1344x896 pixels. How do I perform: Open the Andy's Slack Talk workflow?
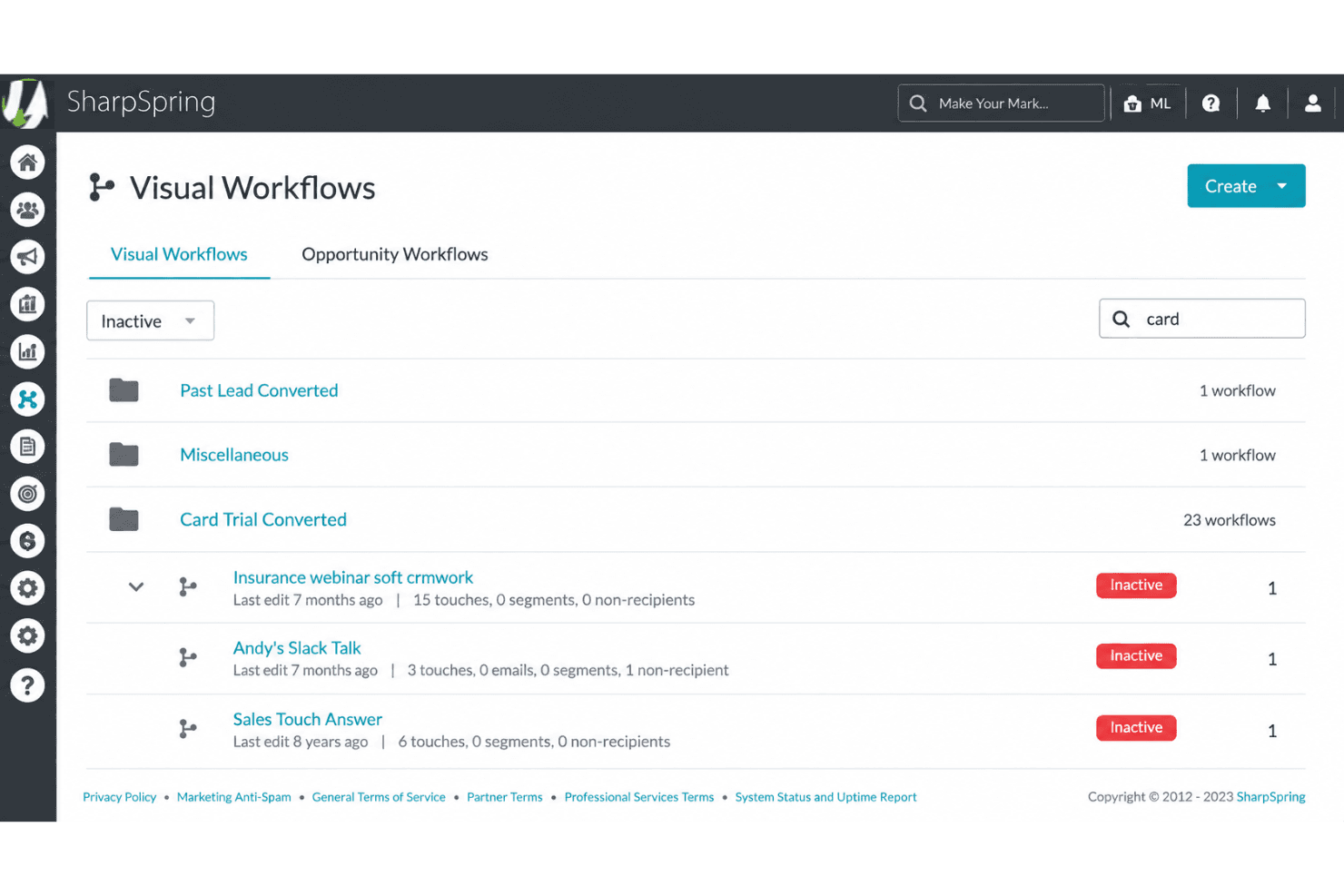pos(297,648)
